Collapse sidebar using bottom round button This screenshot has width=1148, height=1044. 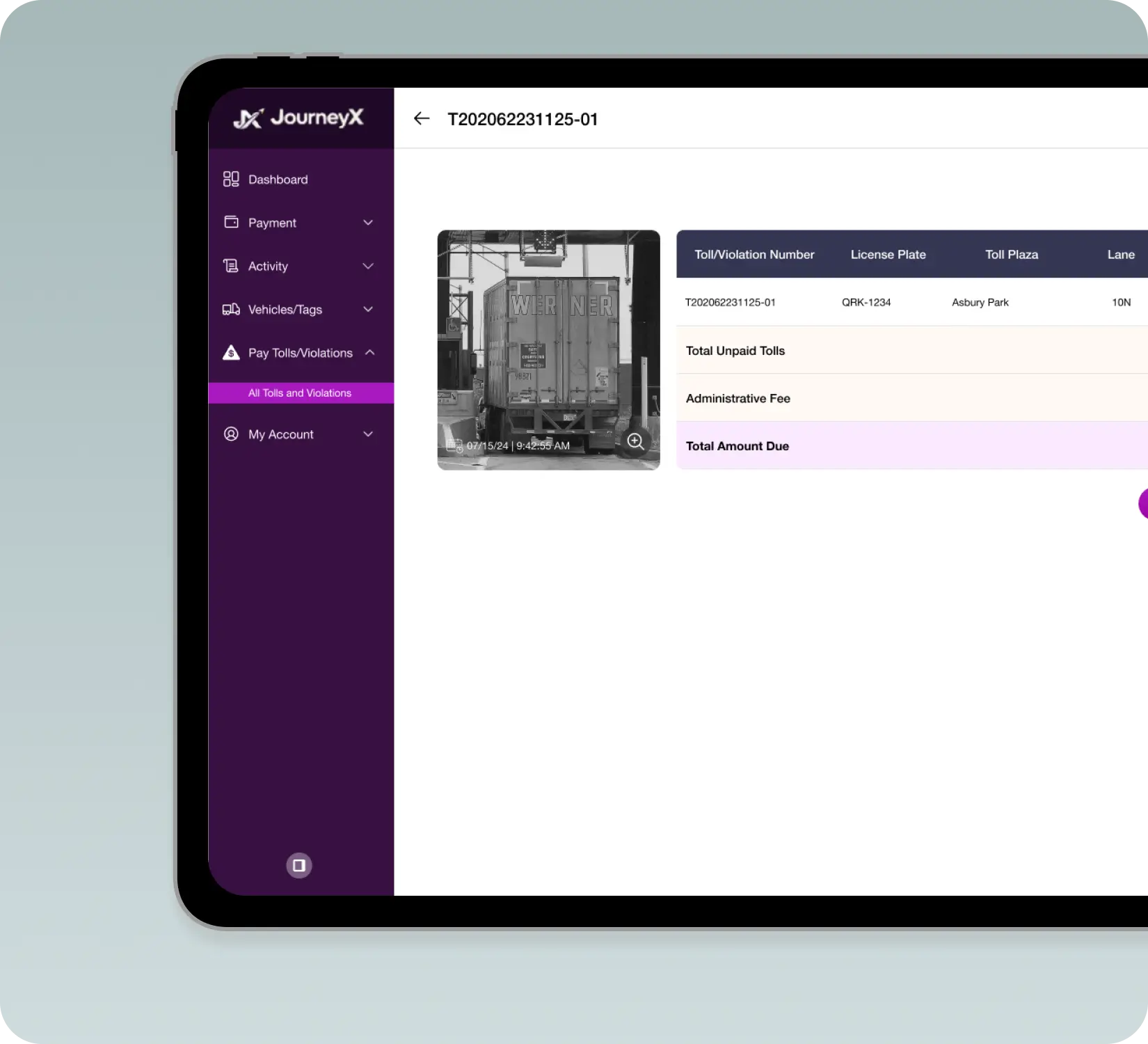[299, 865]
